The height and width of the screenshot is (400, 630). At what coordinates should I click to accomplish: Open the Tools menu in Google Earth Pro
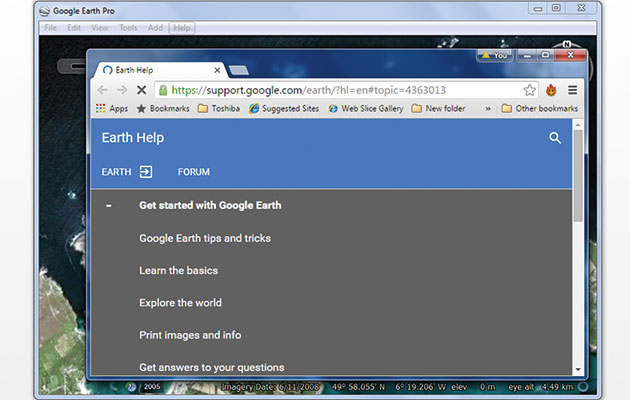128,28
